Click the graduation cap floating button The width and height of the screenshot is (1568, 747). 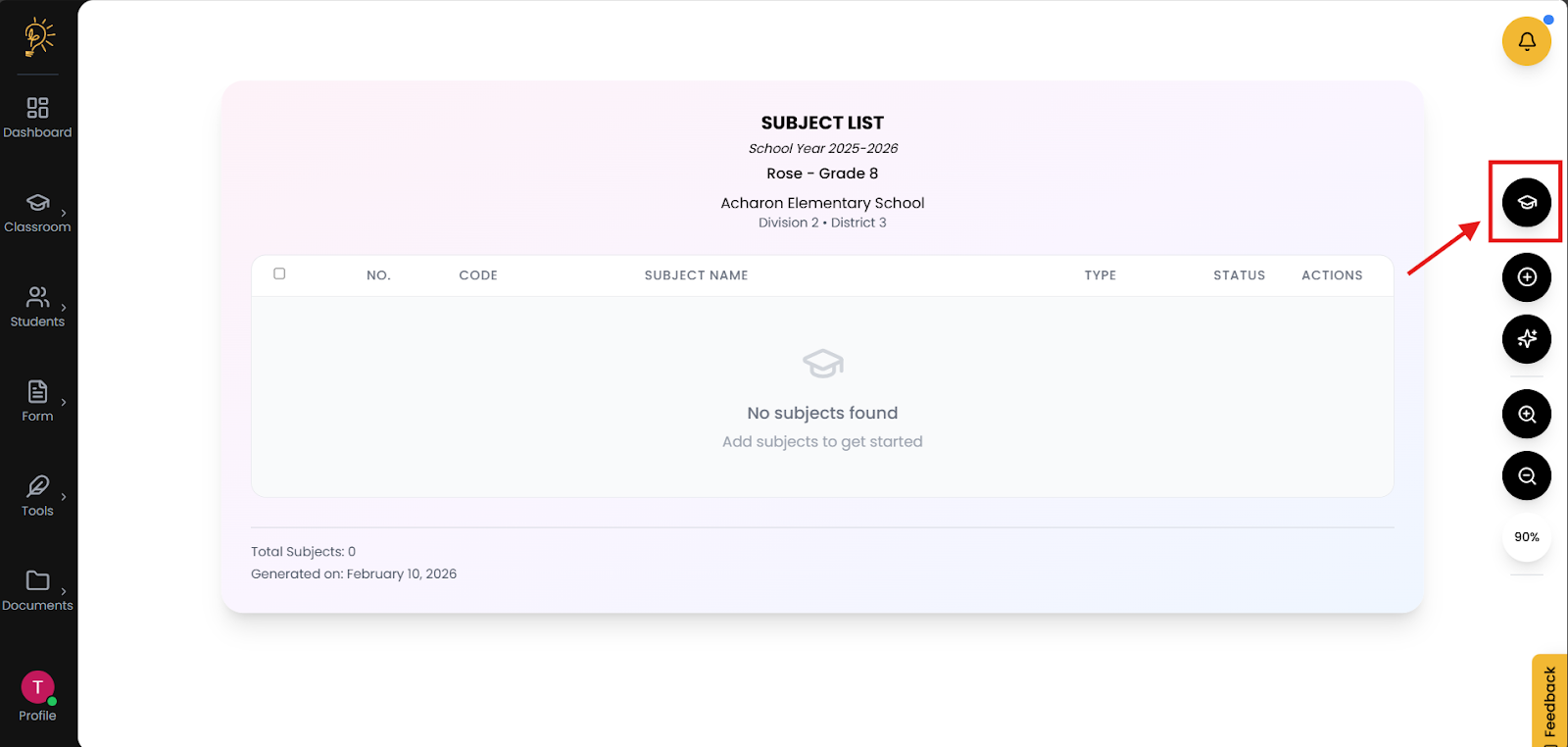[1526, 203]
